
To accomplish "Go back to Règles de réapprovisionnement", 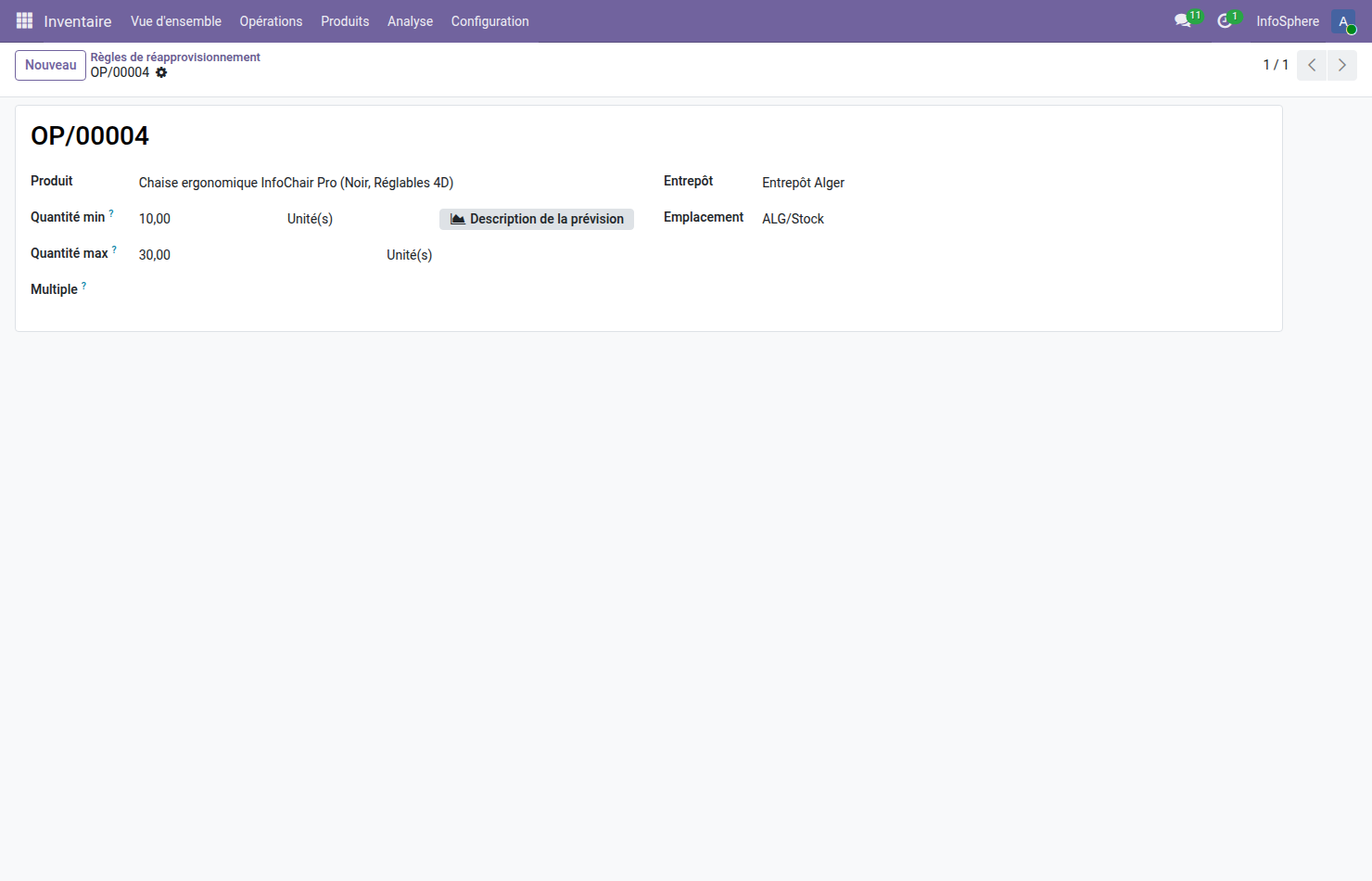I will [175, 57].
